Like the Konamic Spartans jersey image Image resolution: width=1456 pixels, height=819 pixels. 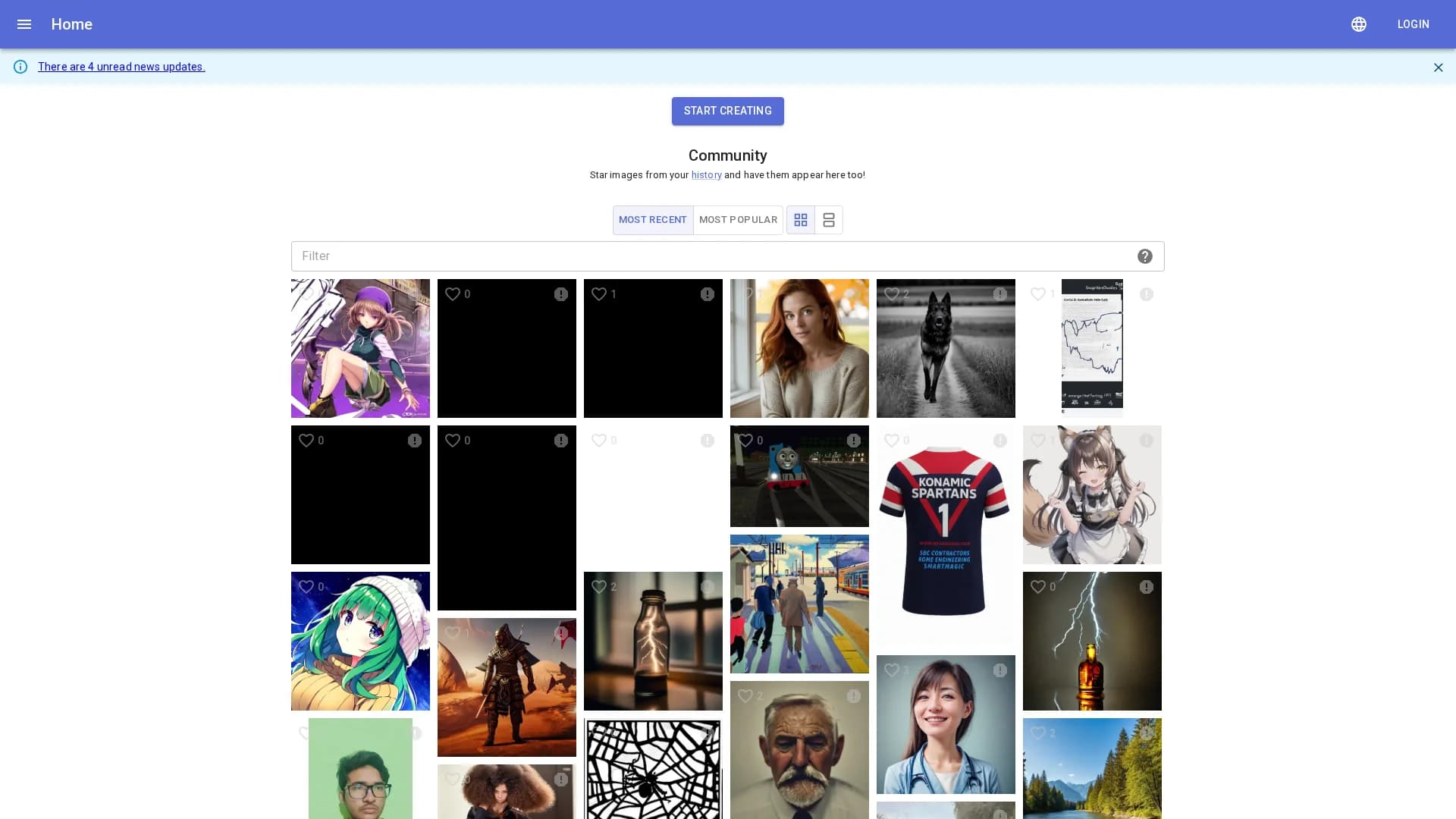[892, 441]
